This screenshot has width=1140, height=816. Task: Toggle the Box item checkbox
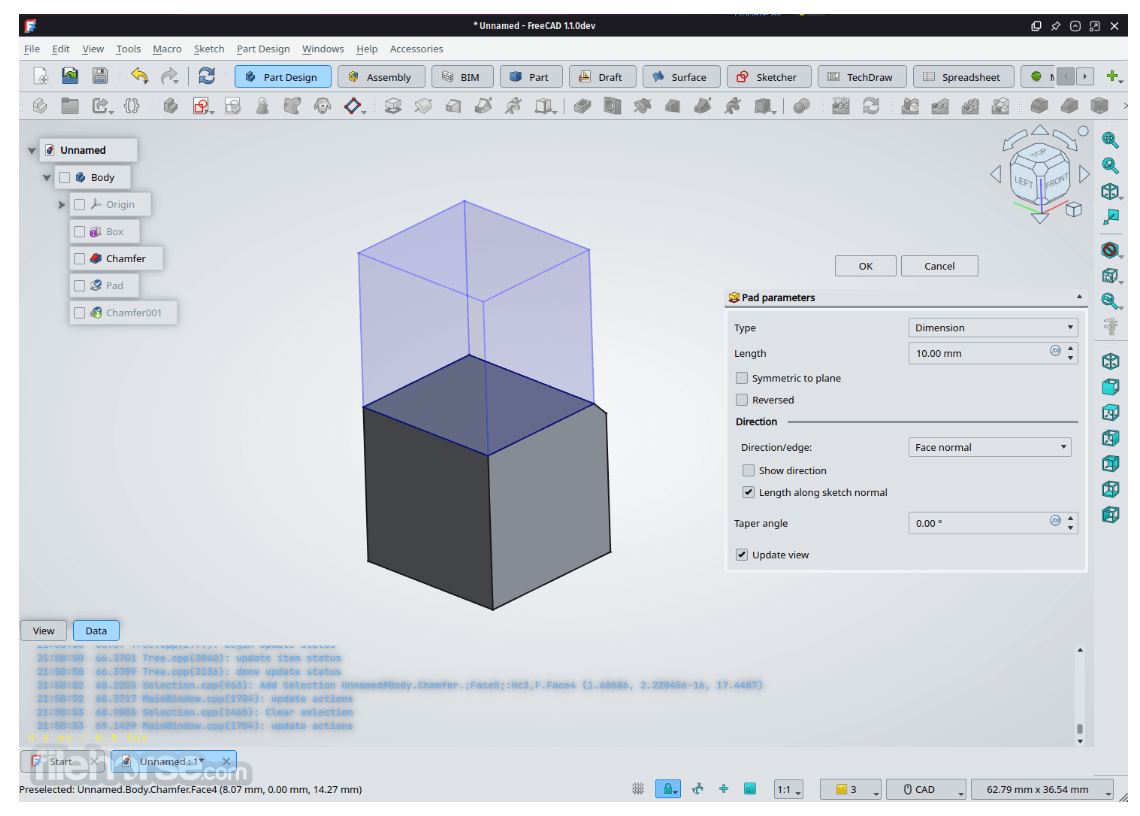click(79, 231)
